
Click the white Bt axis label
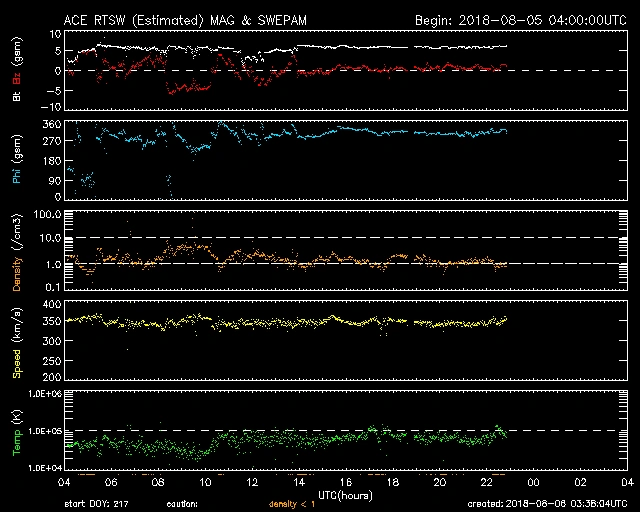pyautogui.click(x=16, y=98)
